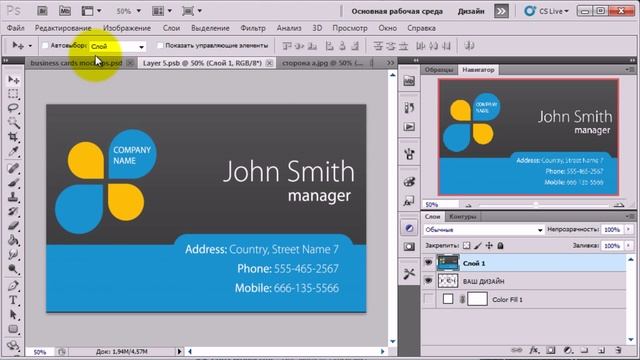640x360 pixels.
Task: Delete layer using the trash icon
Action: [618, 350]
